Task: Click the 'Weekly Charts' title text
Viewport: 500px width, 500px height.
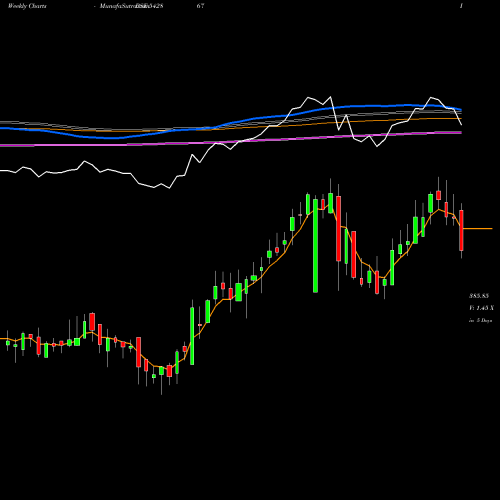Action: (x=27, y=6)
